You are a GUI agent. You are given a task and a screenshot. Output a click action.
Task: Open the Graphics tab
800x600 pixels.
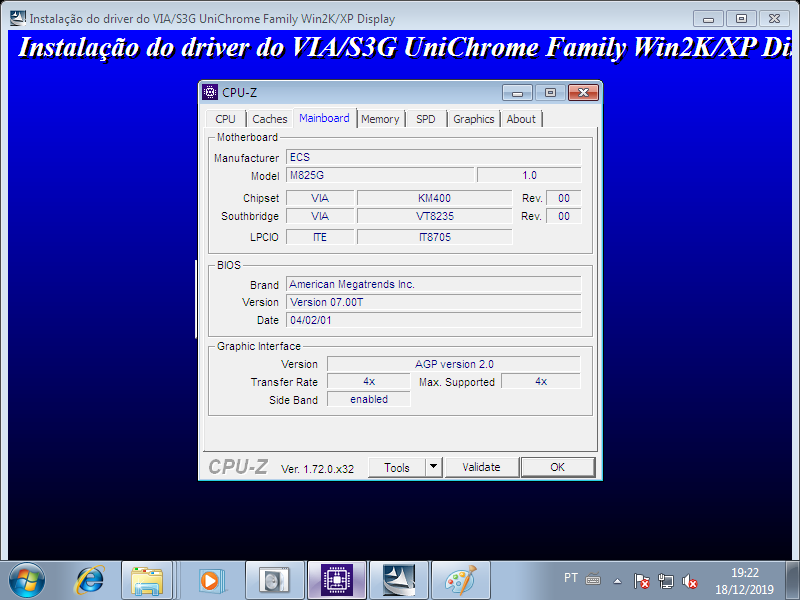473,119
